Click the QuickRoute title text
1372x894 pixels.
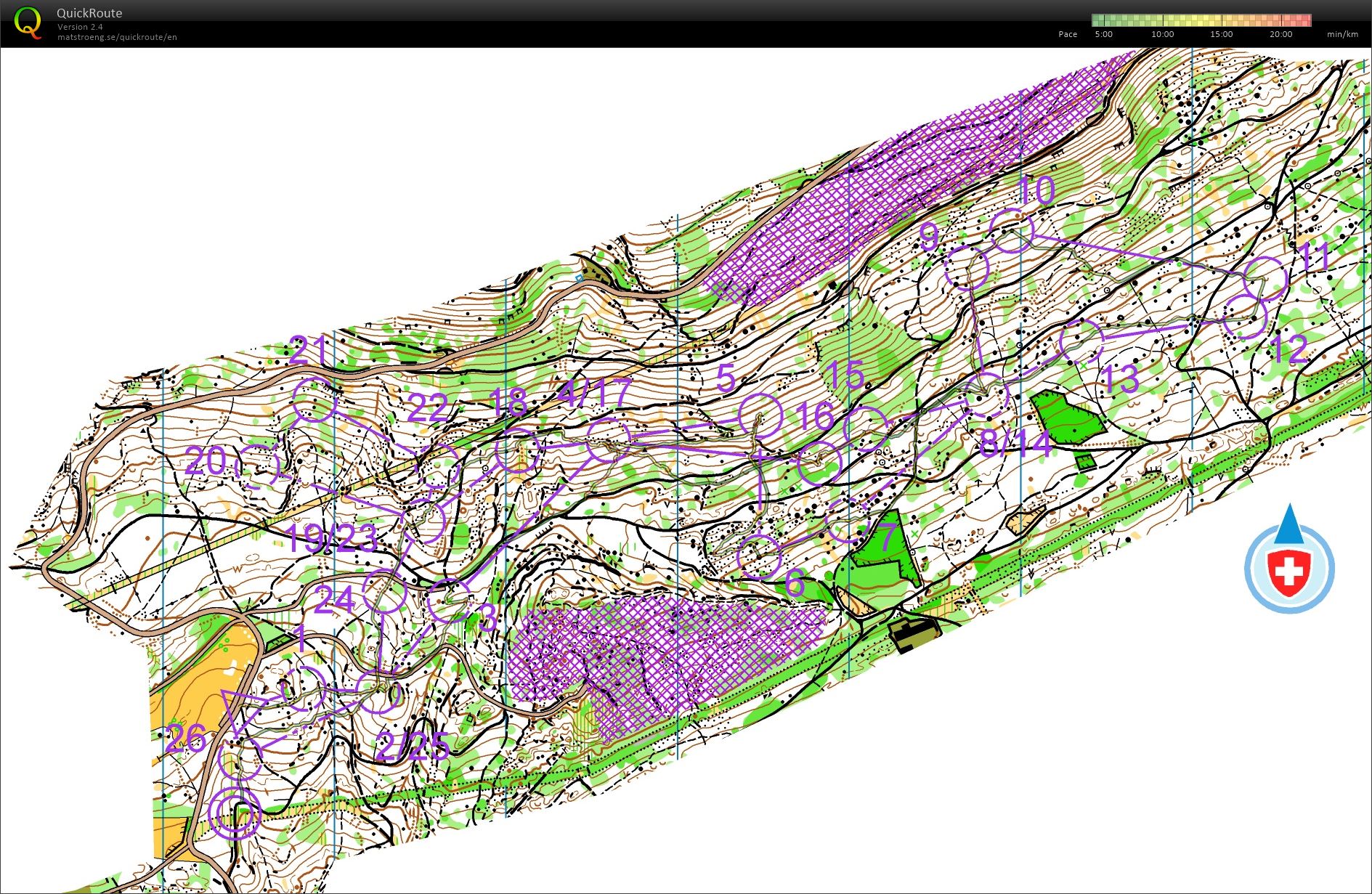[89, 13]
